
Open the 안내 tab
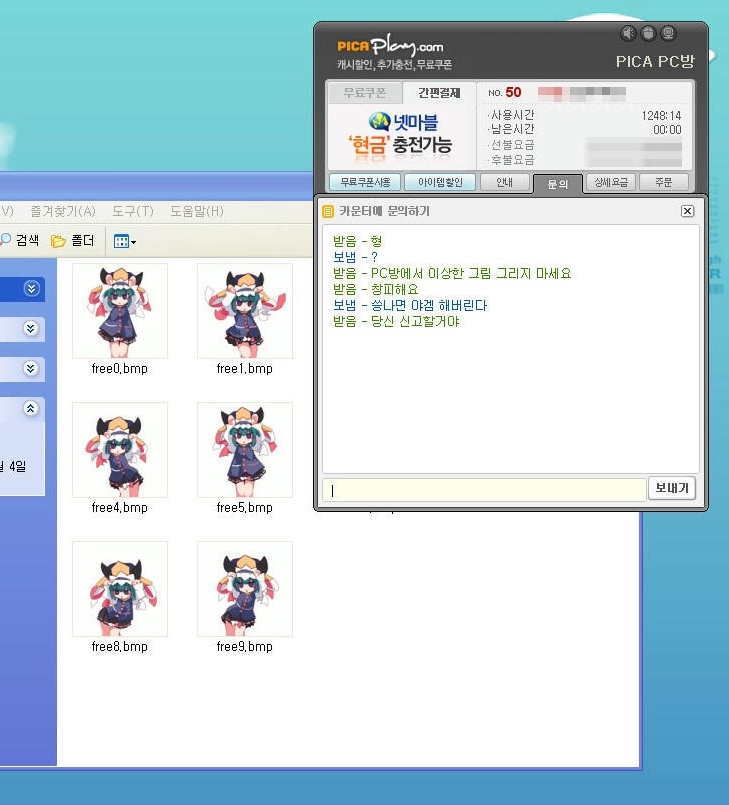tap(504, 182)
